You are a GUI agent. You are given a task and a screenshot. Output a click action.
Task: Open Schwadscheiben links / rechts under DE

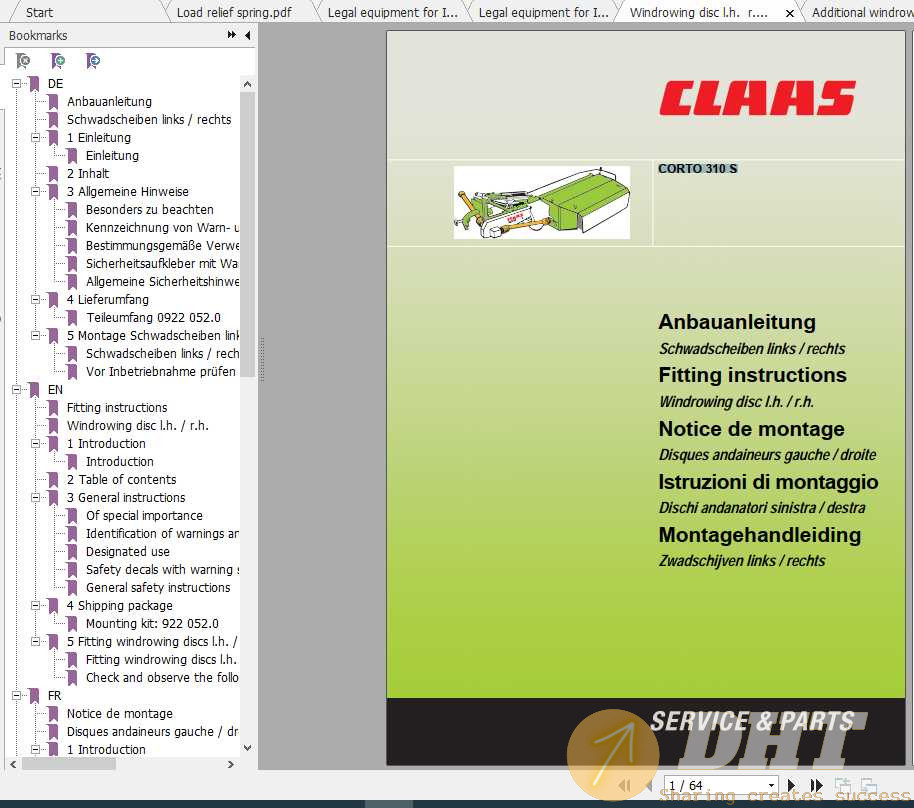[149, 120]
